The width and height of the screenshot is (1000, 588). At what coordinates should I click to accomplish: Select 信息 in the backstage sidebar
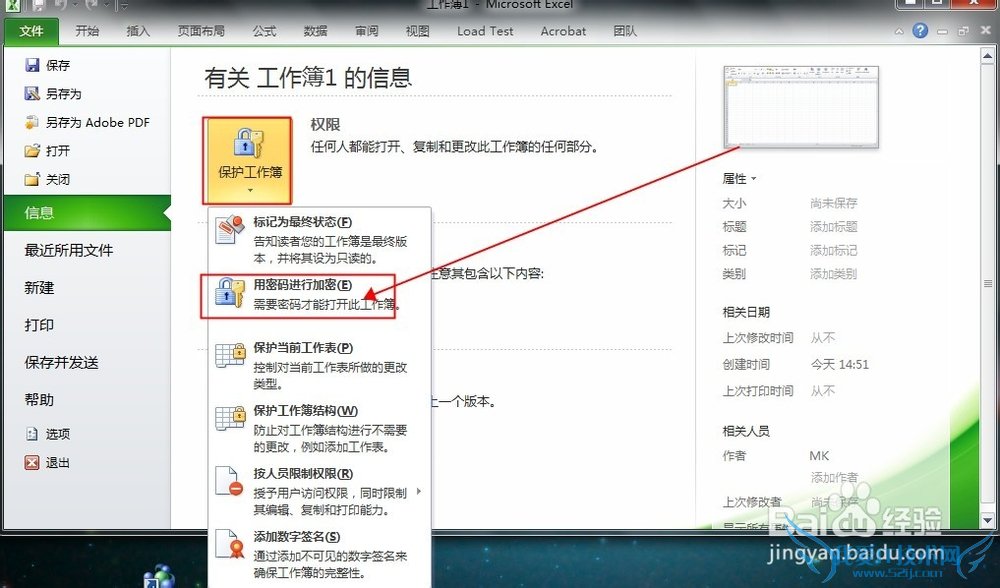87,213
